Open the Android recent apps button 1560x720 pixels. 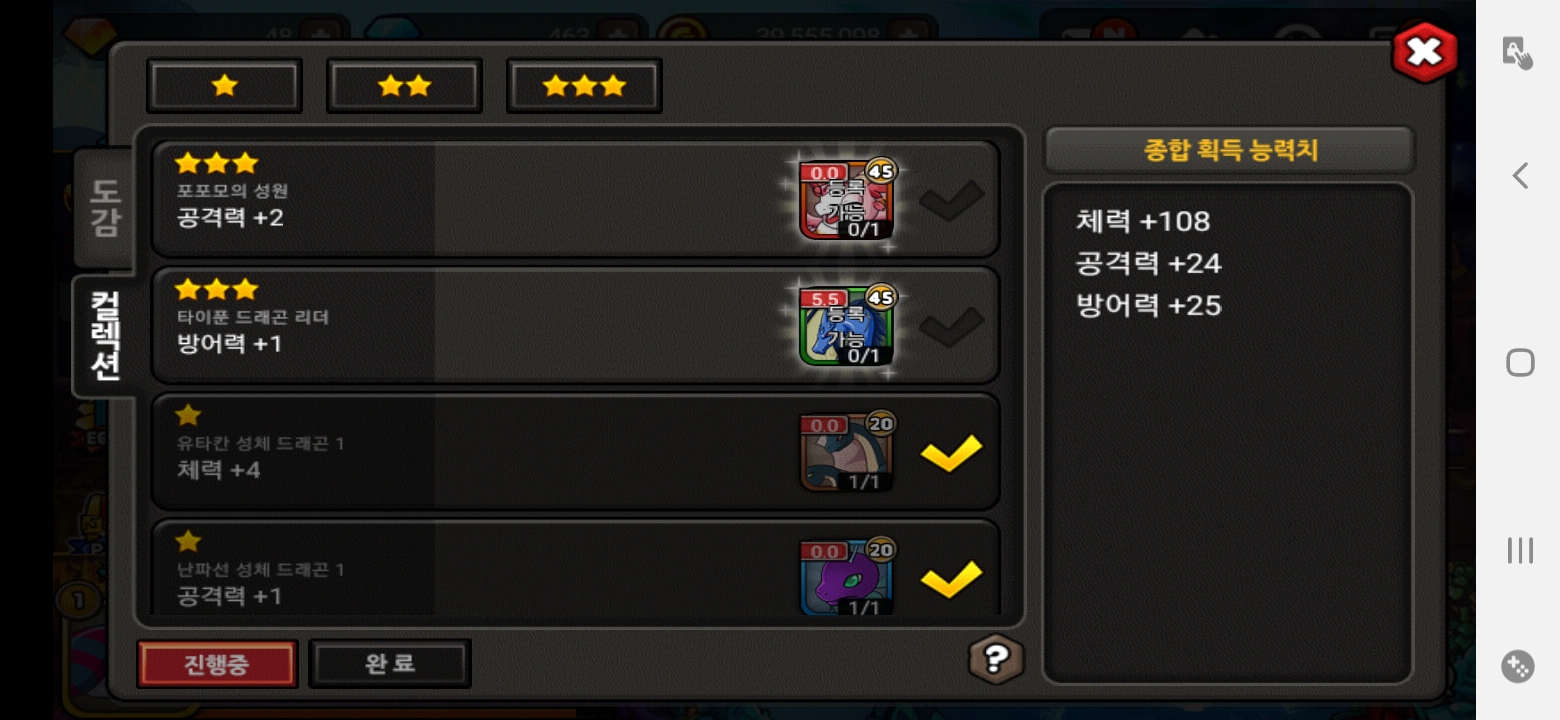point(1520,549)
